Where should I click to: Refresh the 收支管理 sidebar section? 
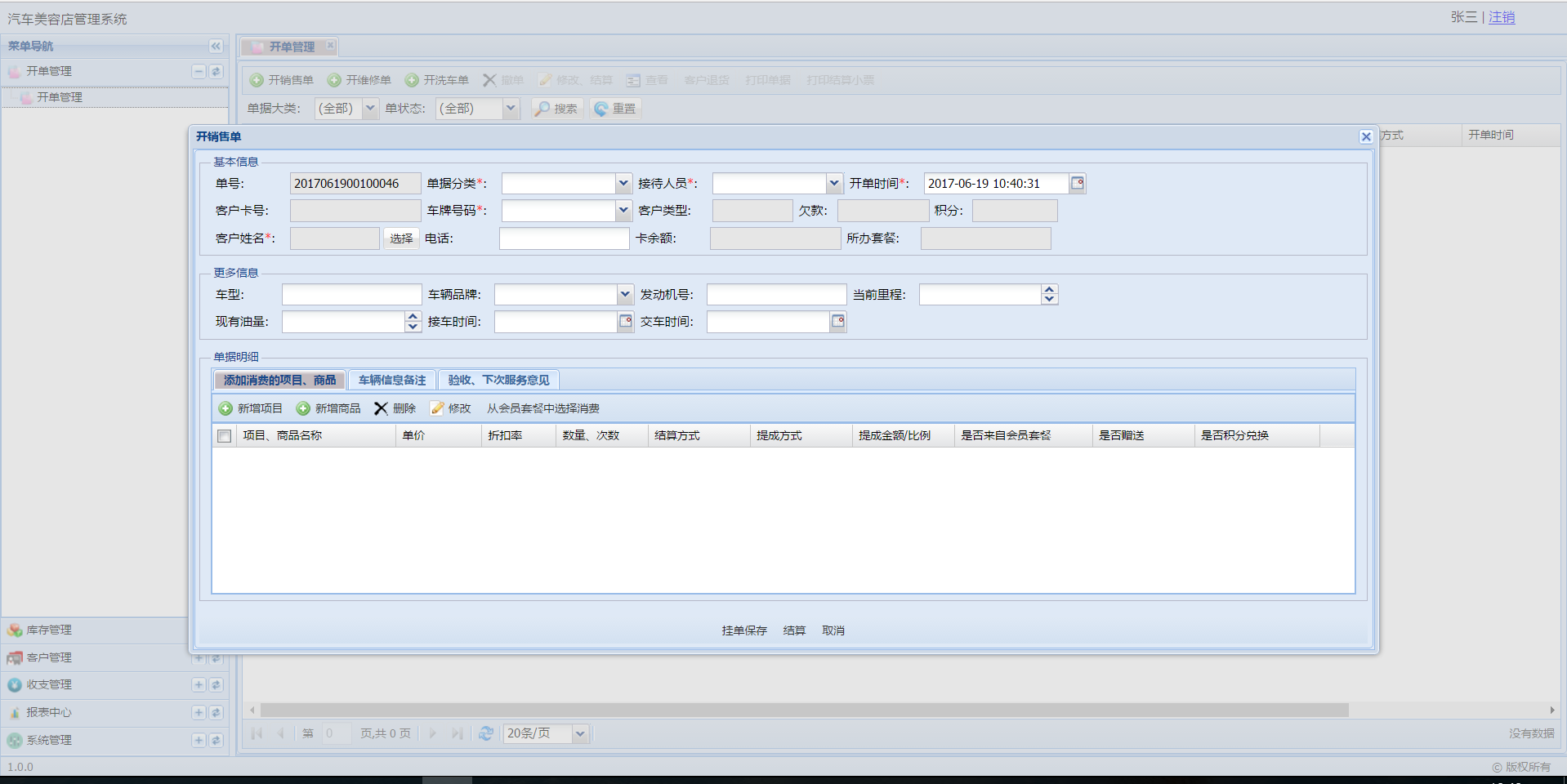click(x=216, y=684)
